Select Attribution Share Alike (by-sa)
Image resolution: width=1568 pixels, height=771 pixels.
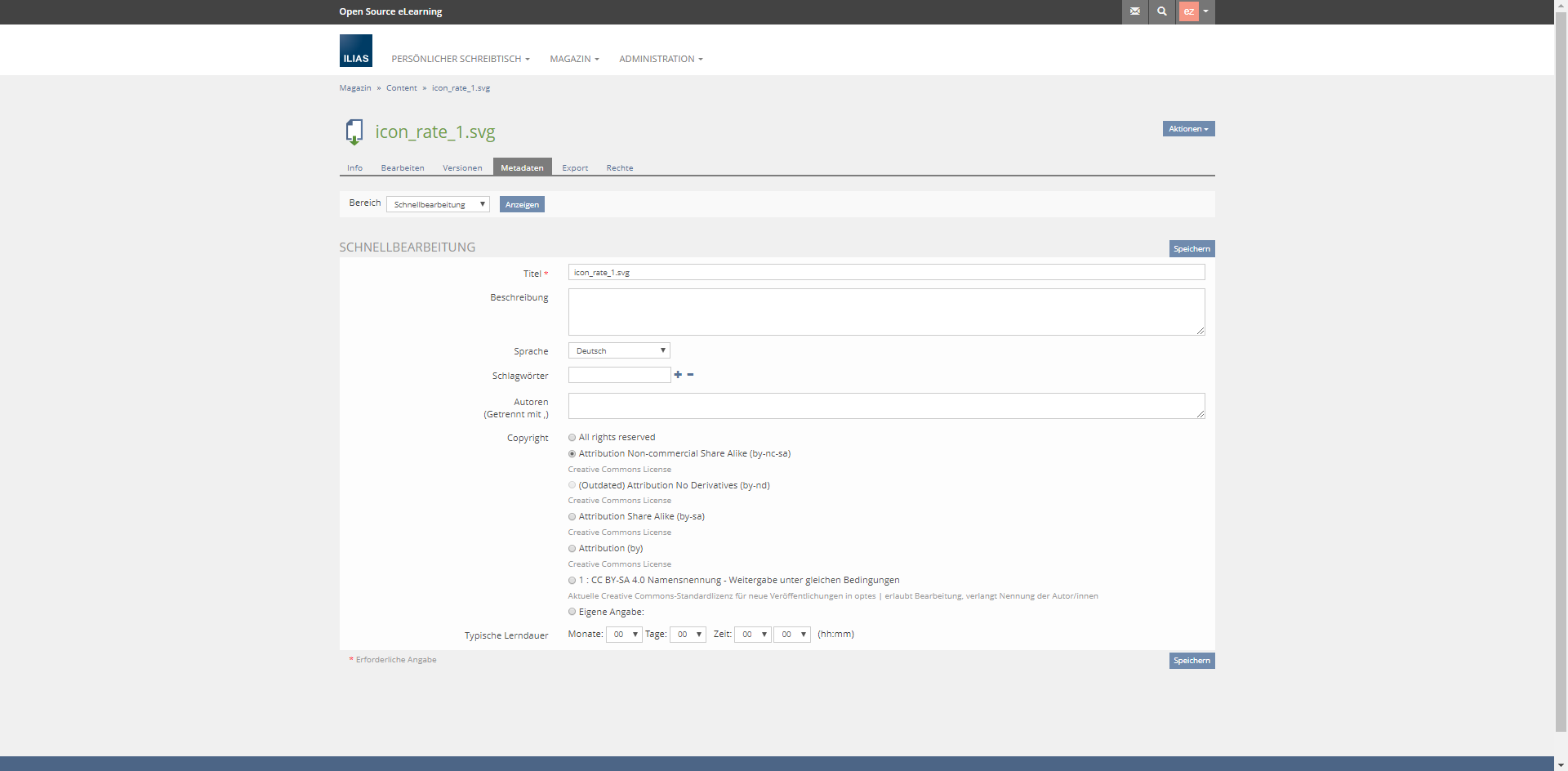click(572, 517)
